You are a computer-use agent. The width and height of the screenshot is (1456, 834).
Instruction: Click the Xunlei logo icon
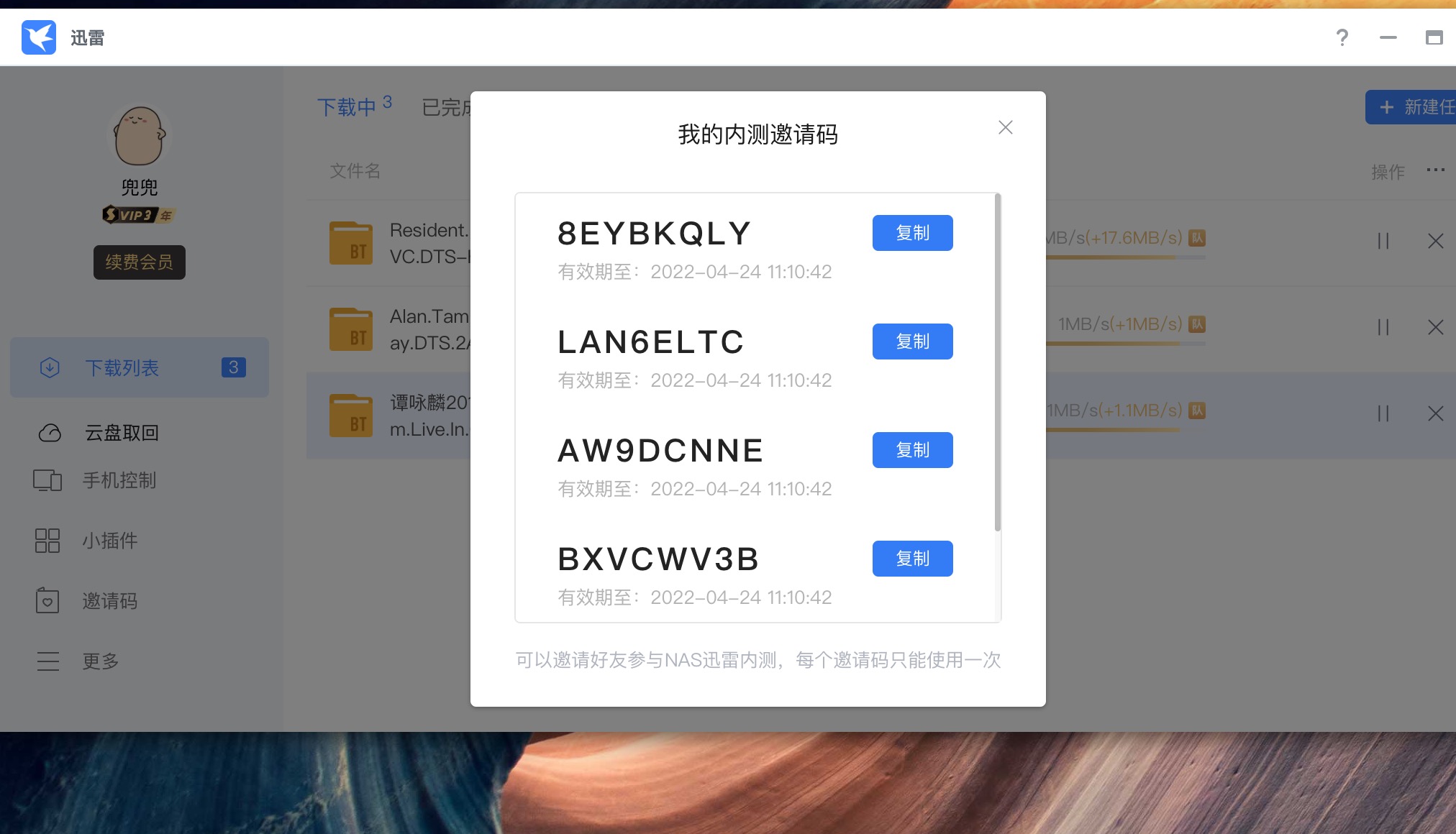pos(40,37)
